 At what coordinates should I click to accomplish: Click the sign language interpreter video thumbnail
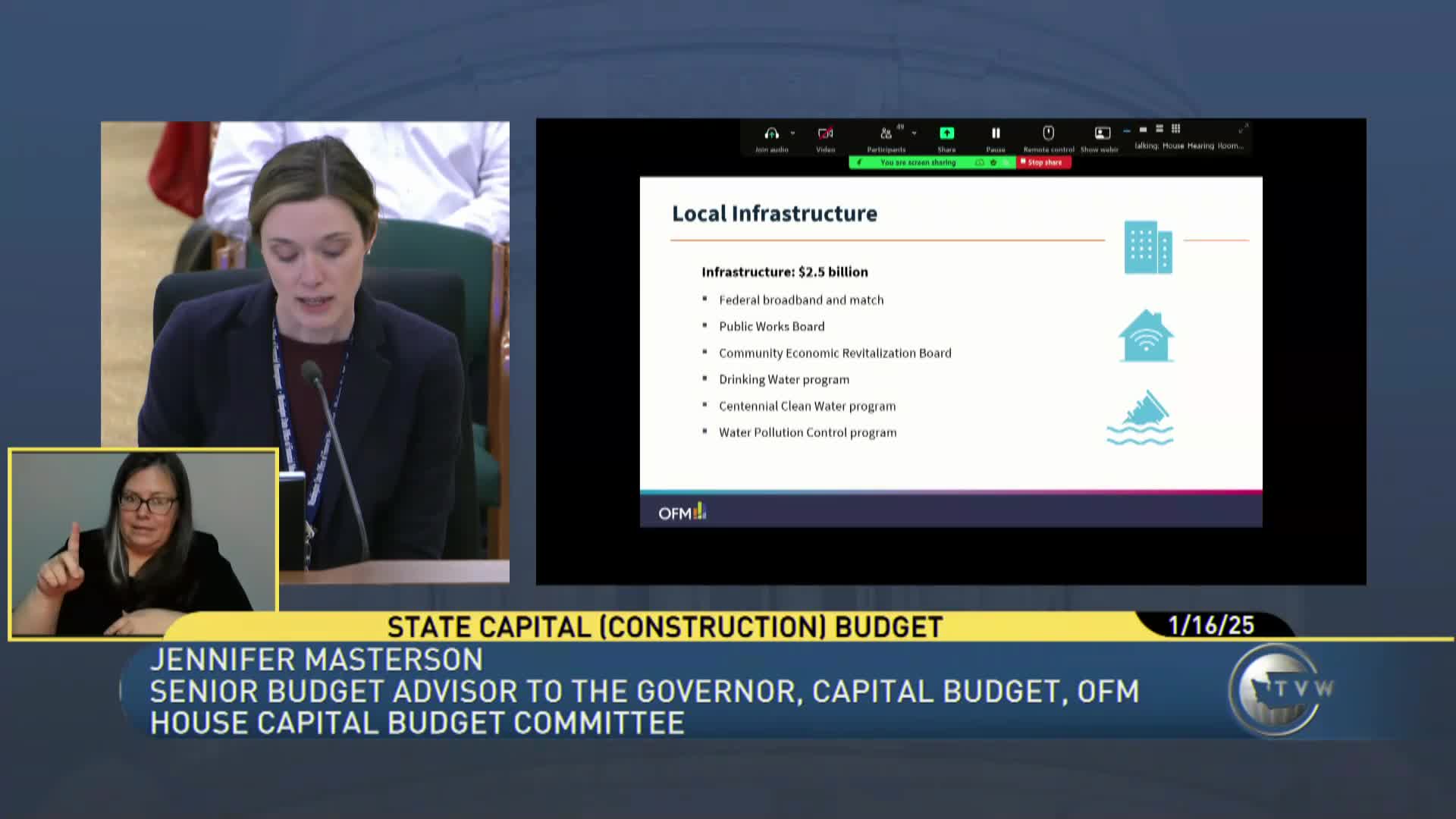(x=143, y=543)
